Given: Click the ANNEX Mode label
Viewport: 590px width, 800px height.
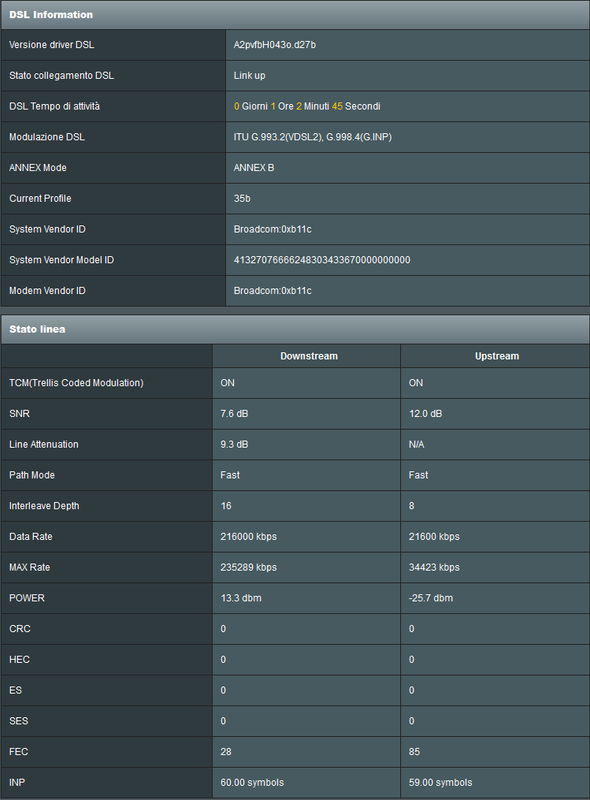Looking at the screenshot, I should tap(38, 168).
